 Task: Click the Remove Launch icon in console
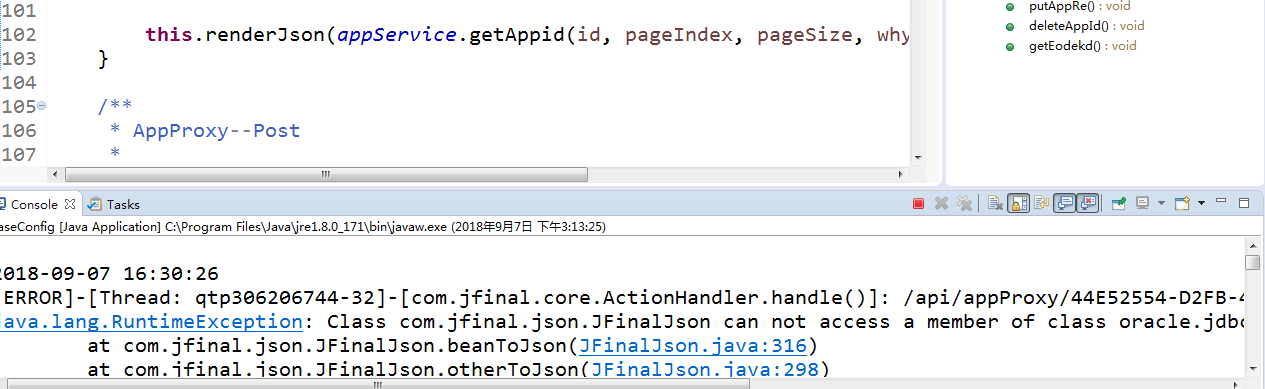pyautogui.click(x=941, y=204)
